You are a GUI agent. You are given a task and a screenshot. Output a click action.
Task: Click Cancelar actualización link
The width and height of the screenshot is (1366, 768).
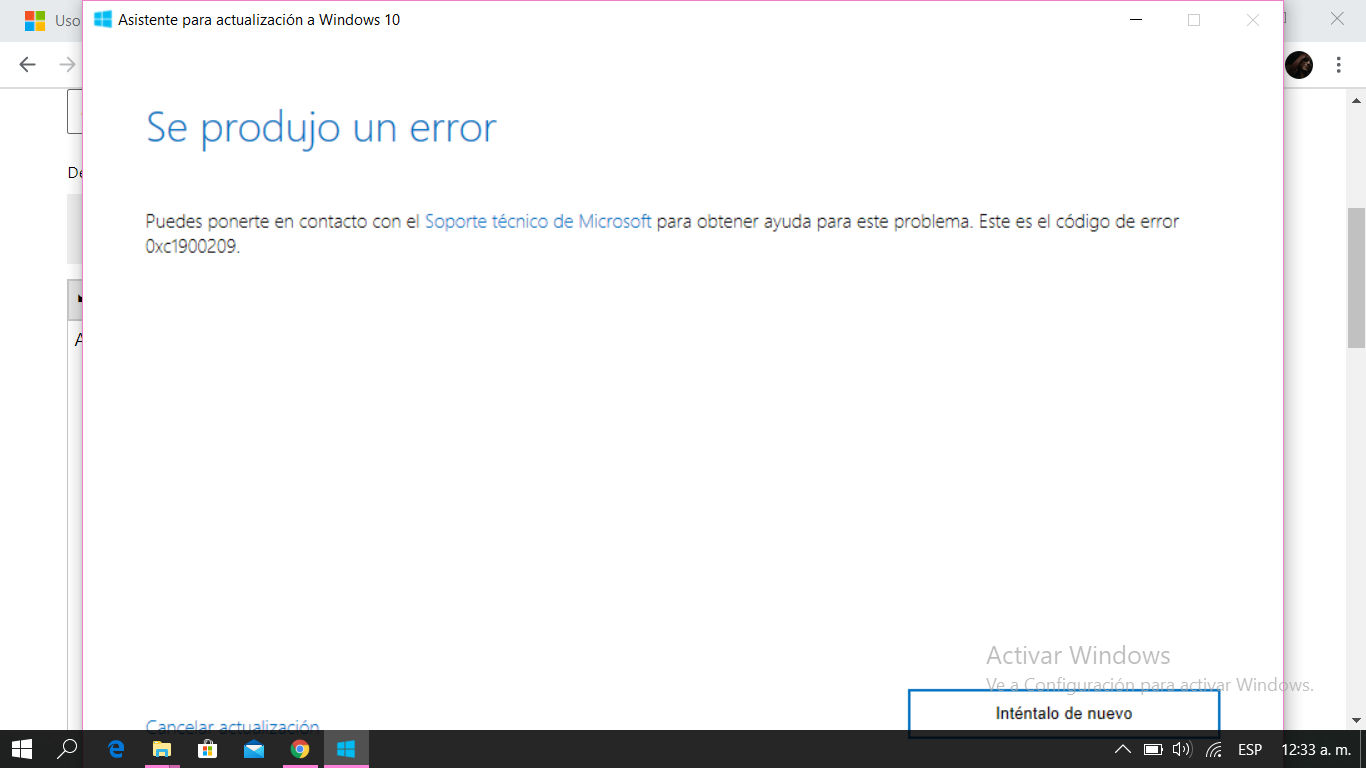tap(232, 725)
